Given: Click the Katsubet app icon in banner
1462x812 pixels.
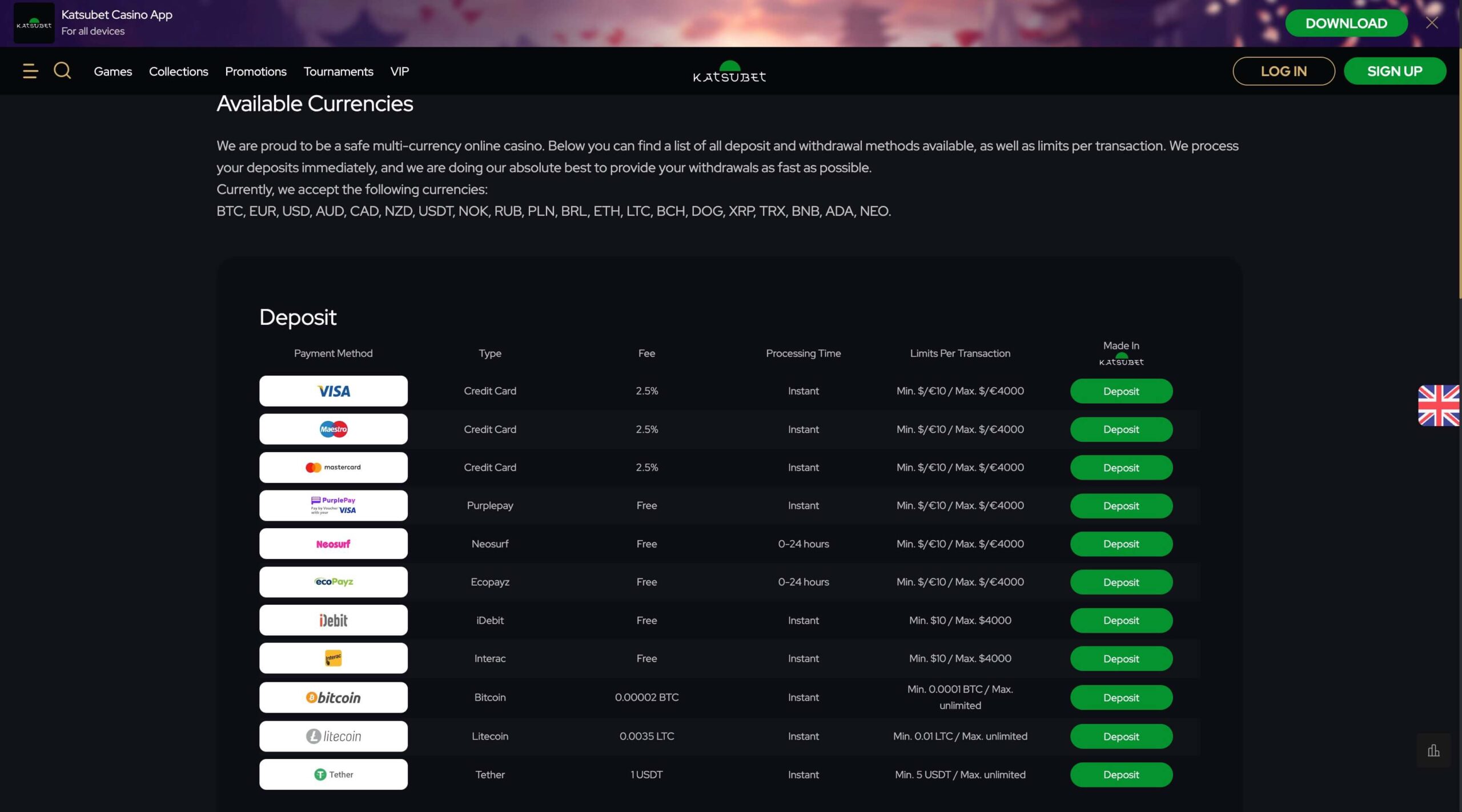Looking at the screenshot, I should tap(34, 23).
